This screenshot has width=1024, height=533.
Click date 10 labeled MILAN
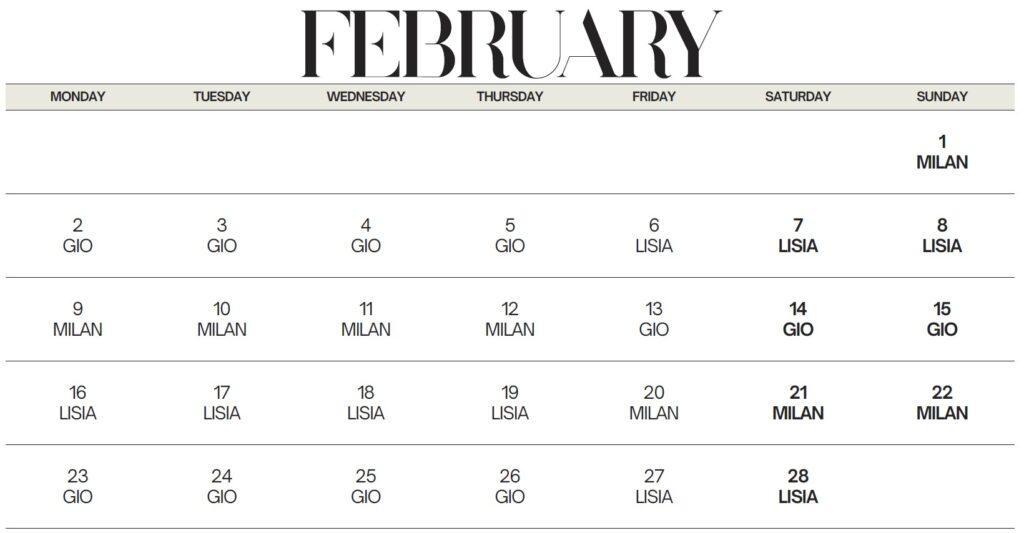pos(222,319)
